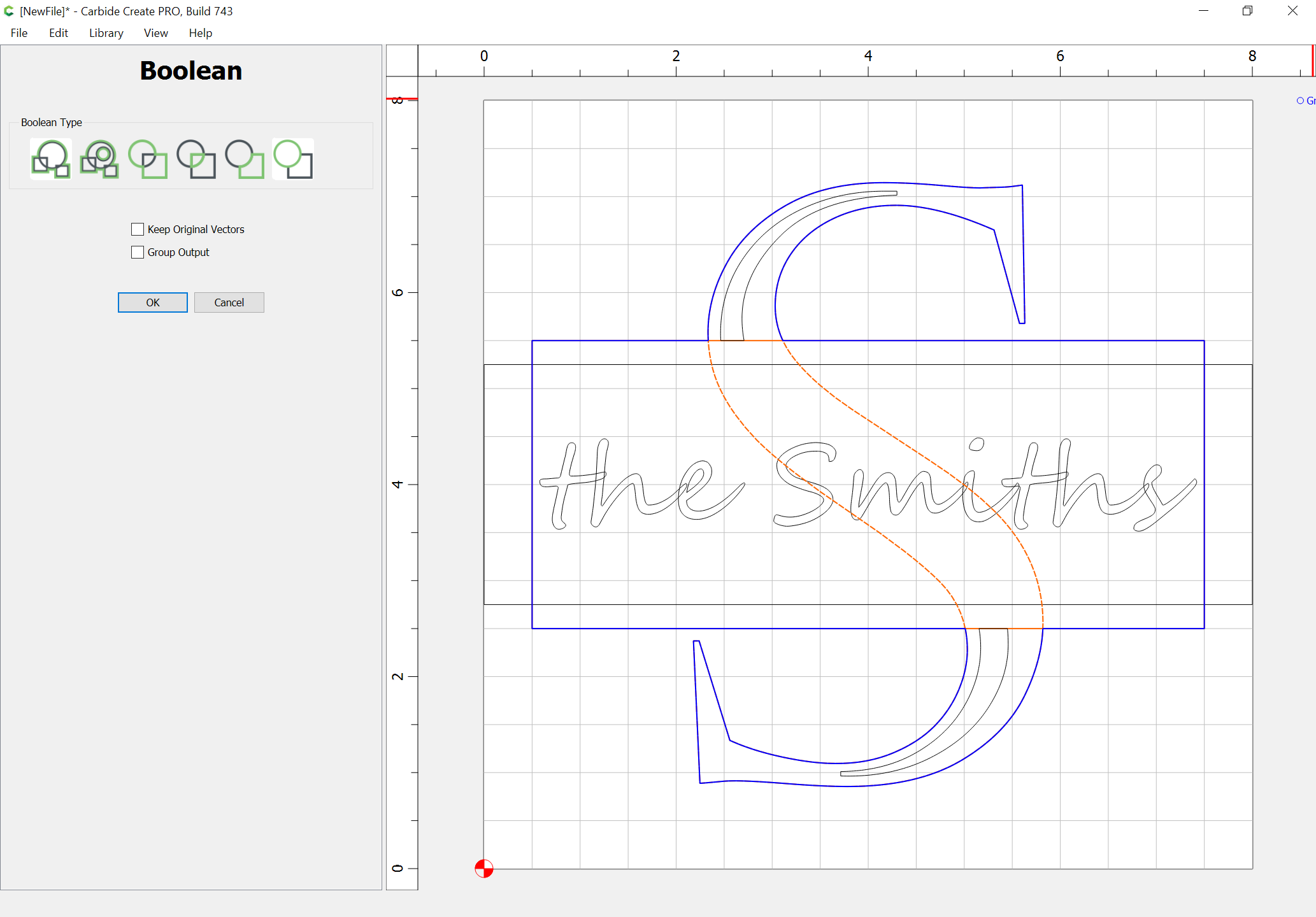The width and height of the screenshot is (1316, 917).
Task: Open the Edit menu
Action: point(58,33)
